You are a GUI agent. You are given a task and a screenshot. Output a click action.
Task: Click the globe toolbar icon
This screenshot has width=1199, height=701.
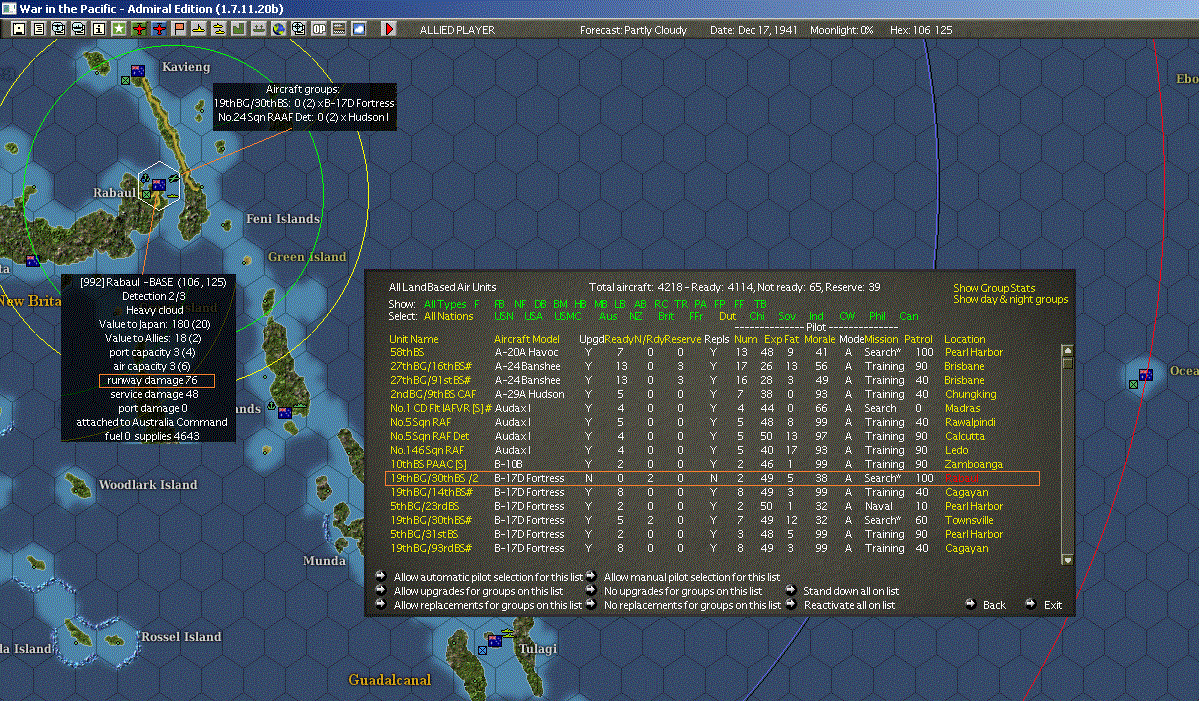click(x=279, y=29)
